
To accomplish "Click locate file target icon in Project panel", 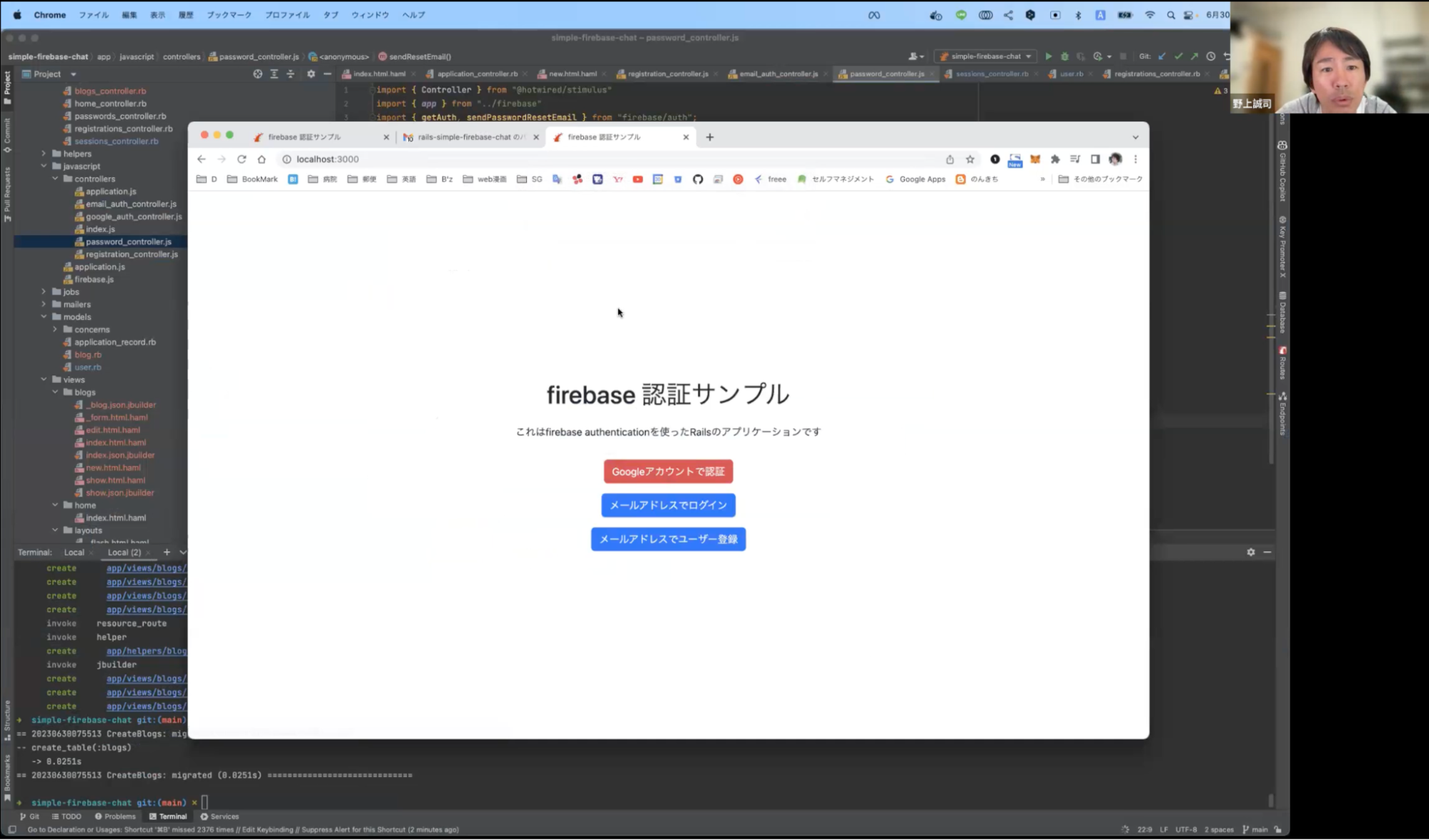I will click(257, 74).
